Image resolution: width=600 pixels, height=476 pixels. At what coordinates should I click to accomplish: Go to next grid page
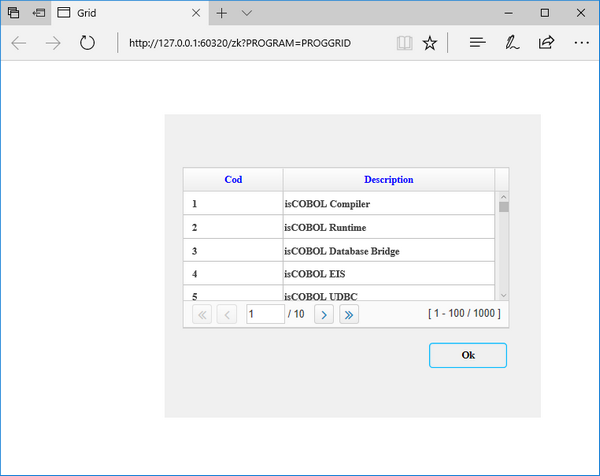pyautogui.click(x=324, y=314)
